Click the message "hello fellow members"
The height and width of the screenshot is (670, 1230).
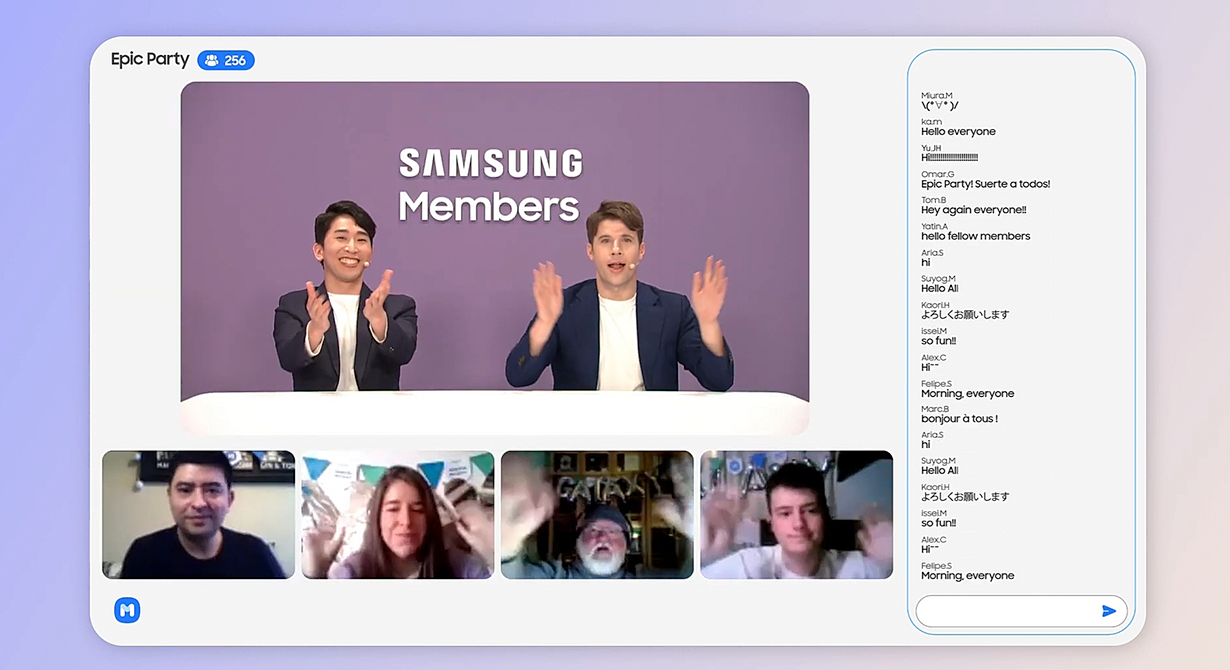pyautogui.click(x=975, y=236)
